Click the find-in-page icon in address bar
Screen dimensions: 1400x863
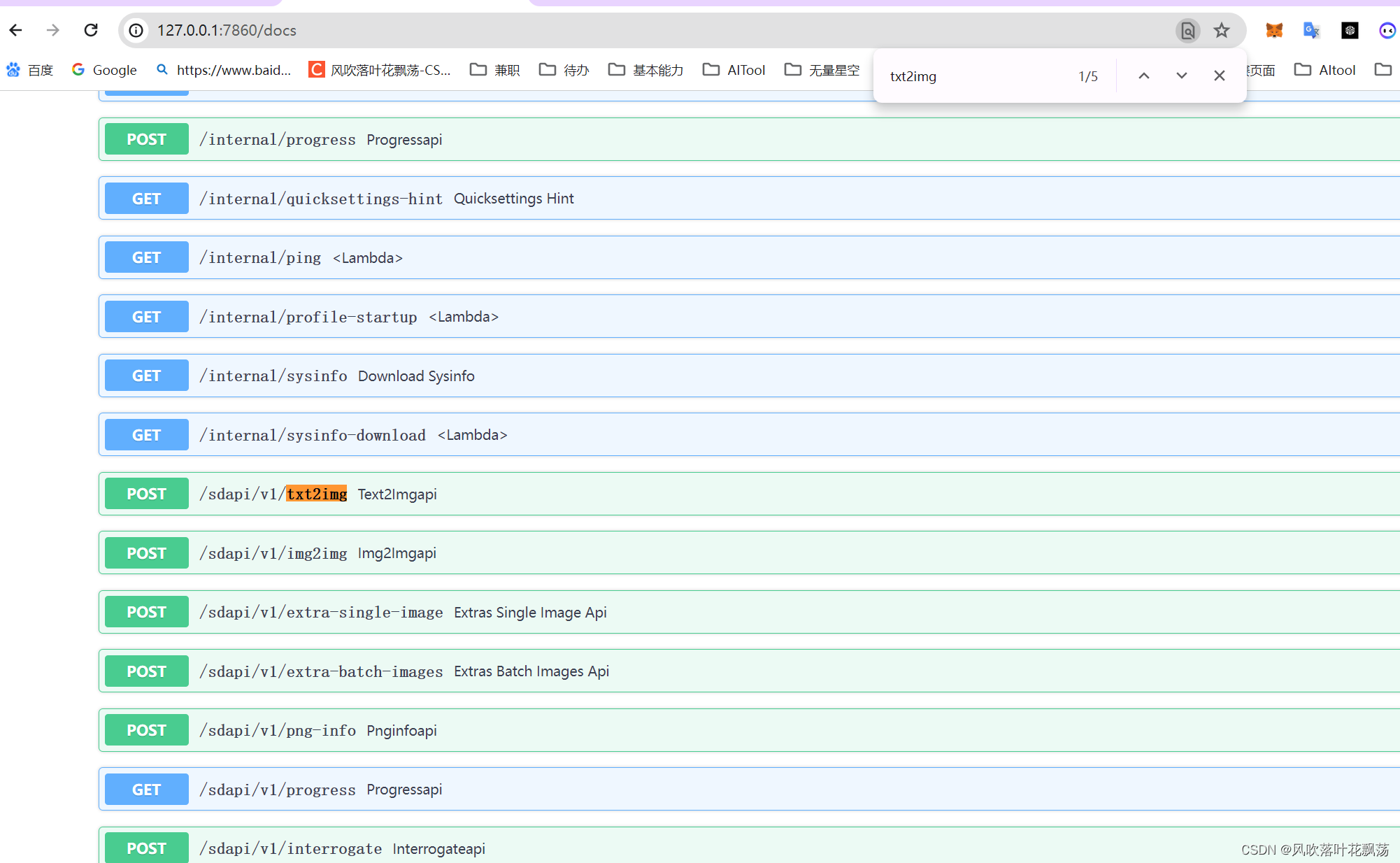1187,30
